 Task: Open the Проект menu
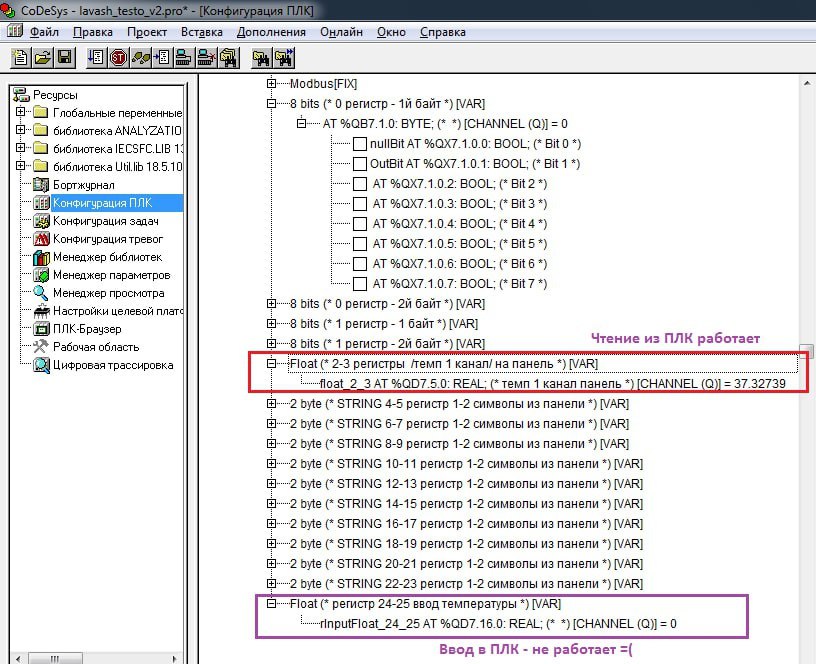coord(147,32)
